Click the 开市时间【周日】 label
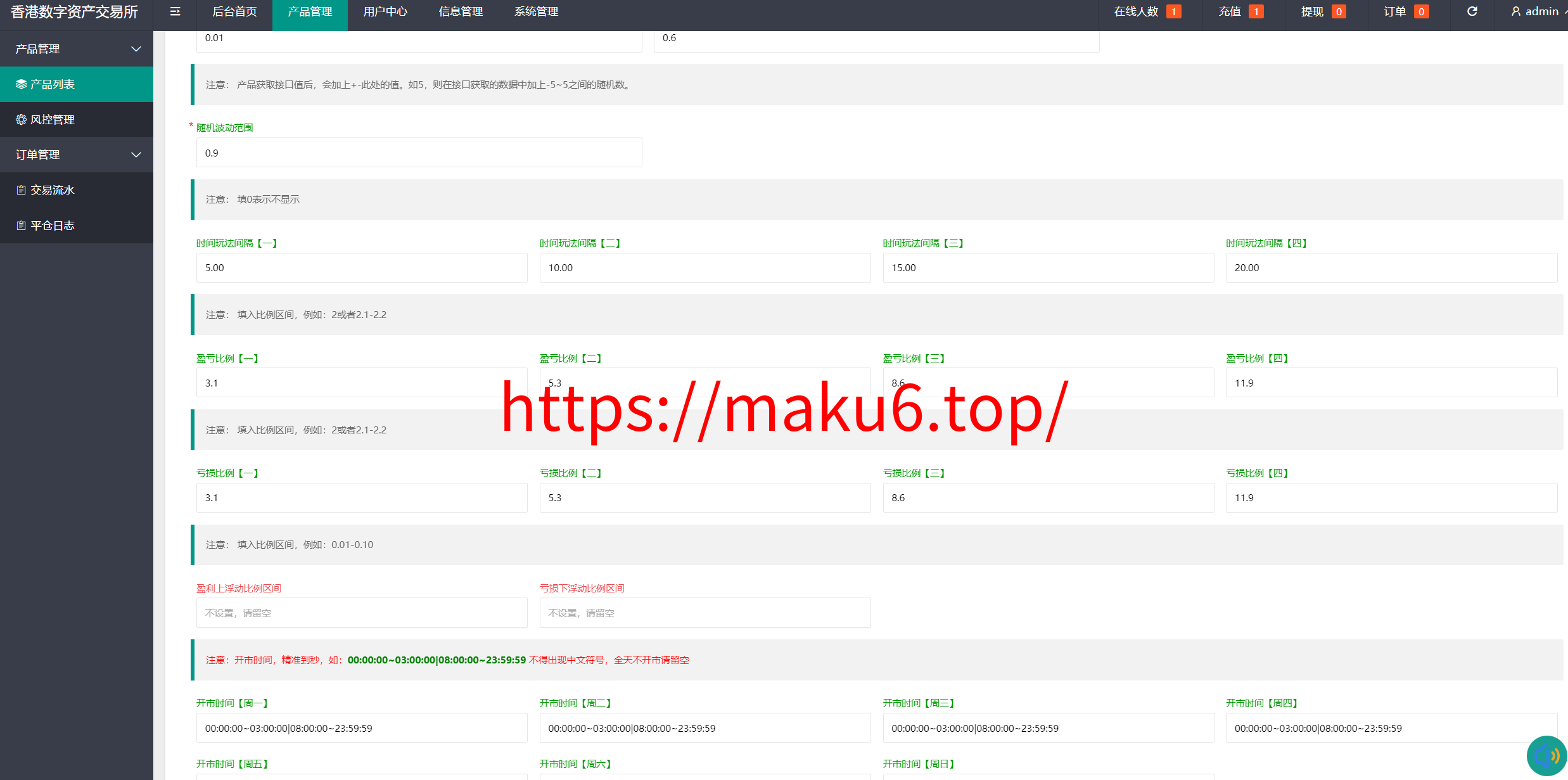 (x=919, y=764)
